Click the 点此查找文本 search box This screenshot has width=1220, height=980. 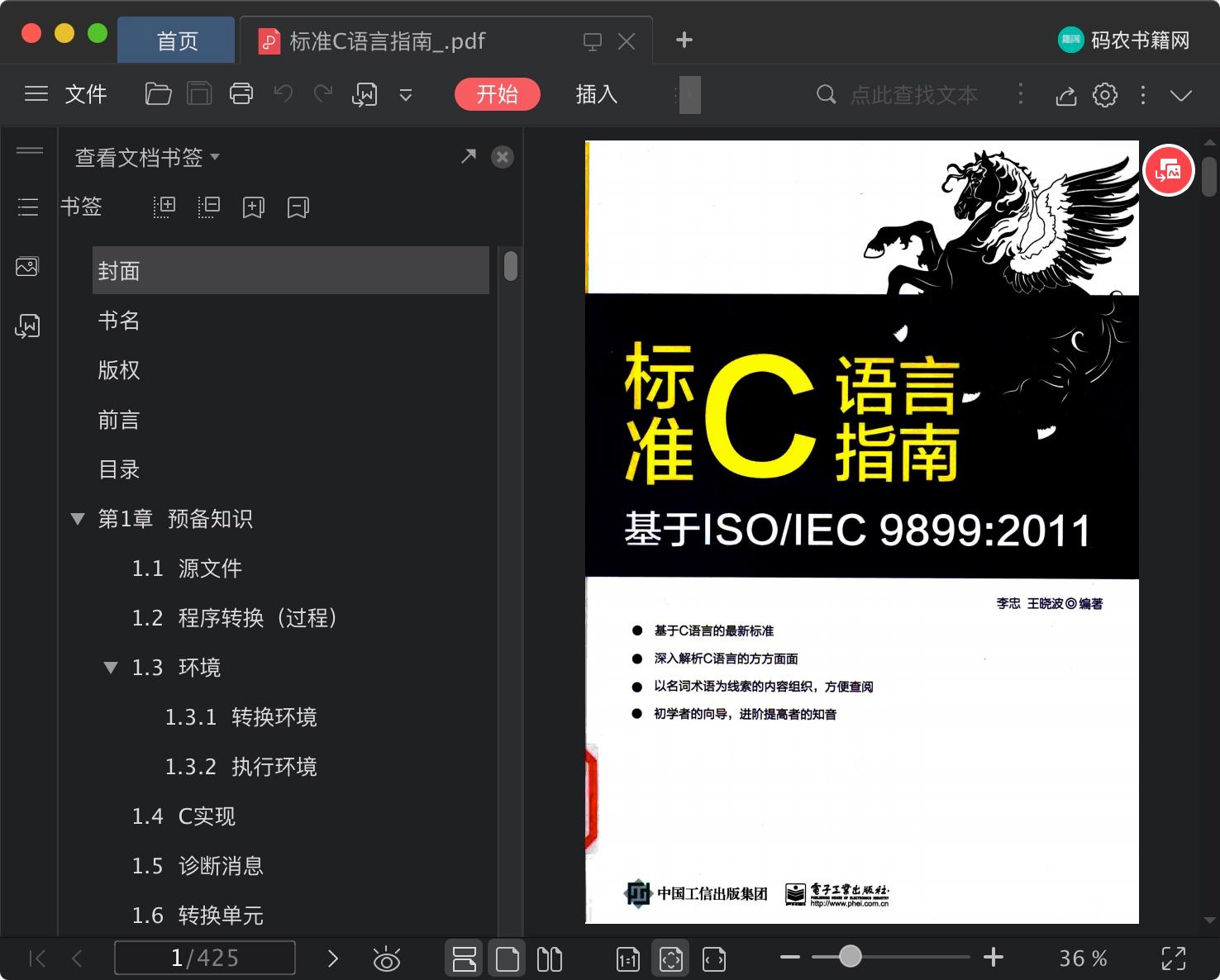(x=913, y=95)
